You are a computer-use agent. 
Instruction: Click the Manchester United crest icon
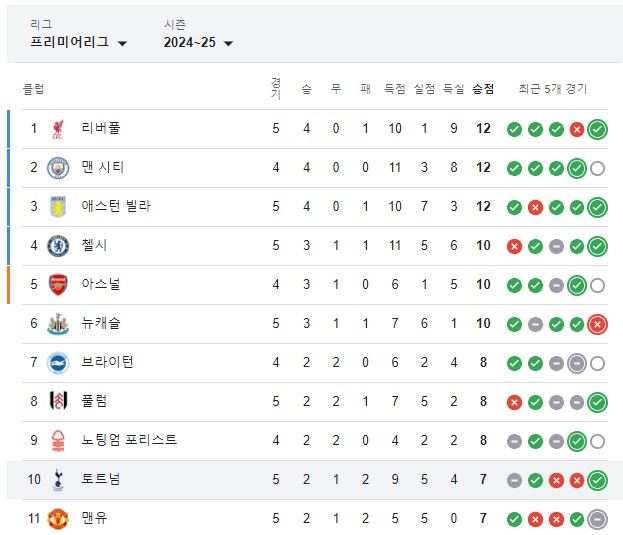pyautogui.click(x=58, y=519)
